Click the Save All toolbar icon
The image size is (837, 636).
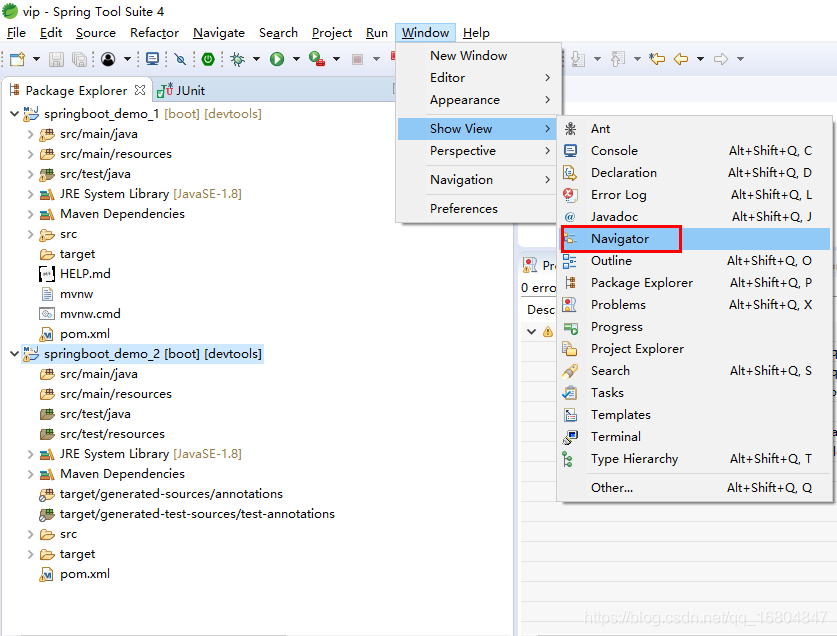pos(79,59)
